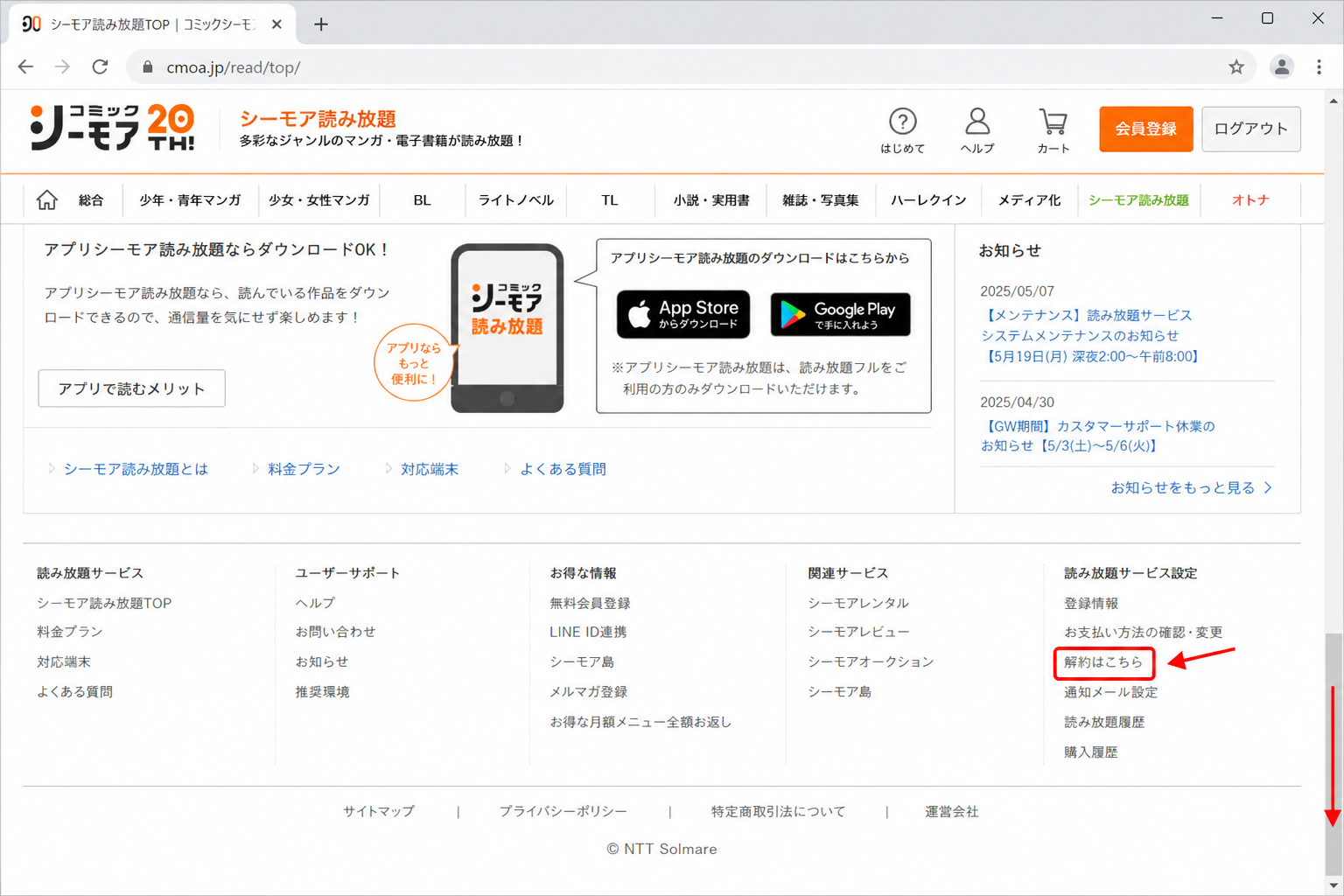This screenshot has height=896, width=1344.
Task: Open footer 推奨環境 link
Action: [322, 691]
